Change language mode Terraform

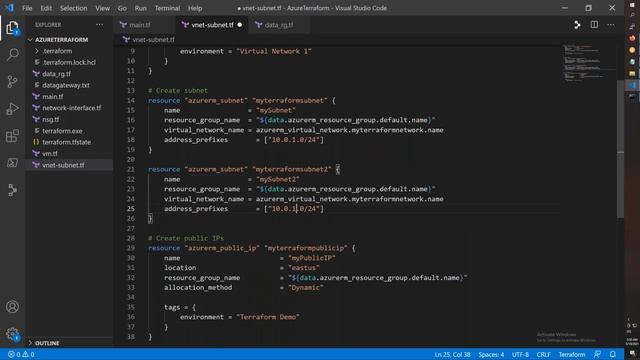tap(572, 354)
